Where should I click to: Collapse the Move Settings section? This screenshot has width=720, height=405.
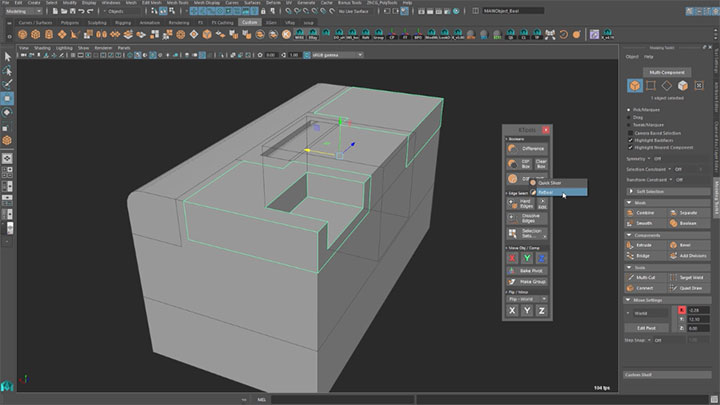[667, 300]
